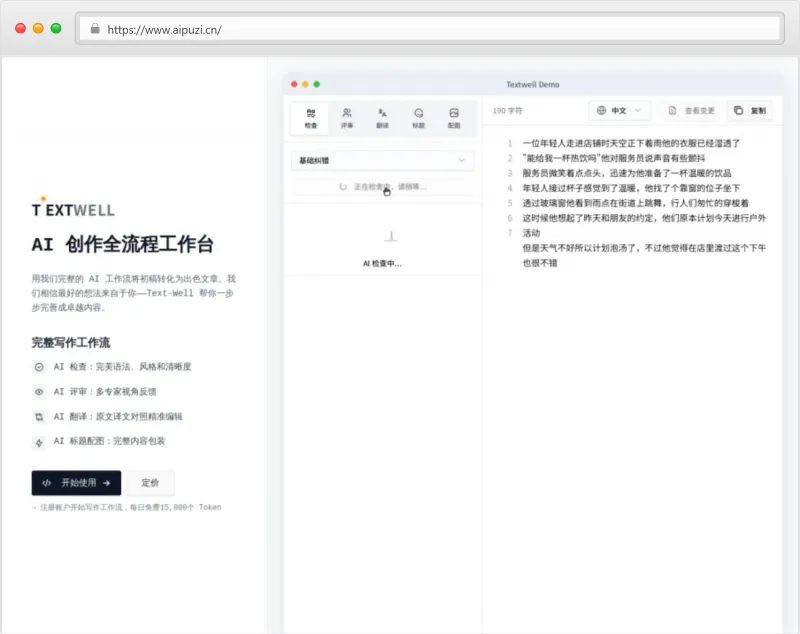Open the 标题 (Title) generator tab

418,118
